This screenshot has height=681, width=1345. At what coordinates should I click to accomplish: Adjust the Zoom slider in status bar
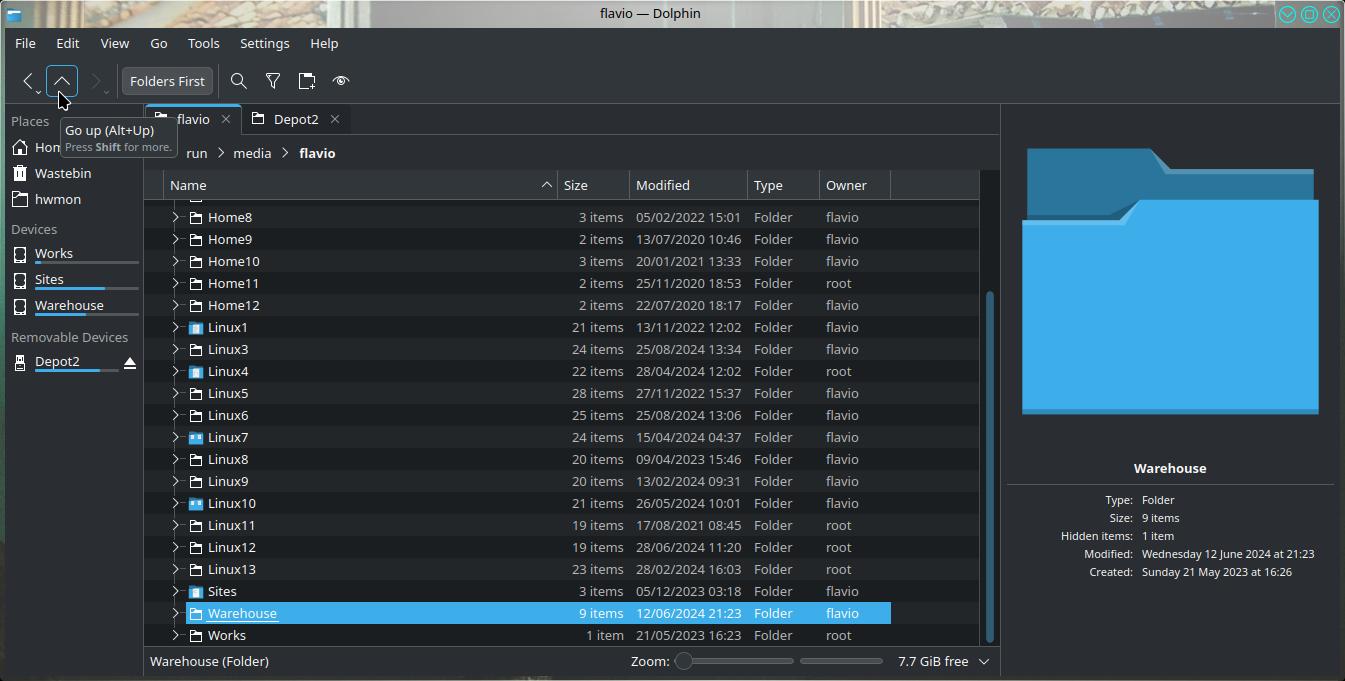(684, 661)
